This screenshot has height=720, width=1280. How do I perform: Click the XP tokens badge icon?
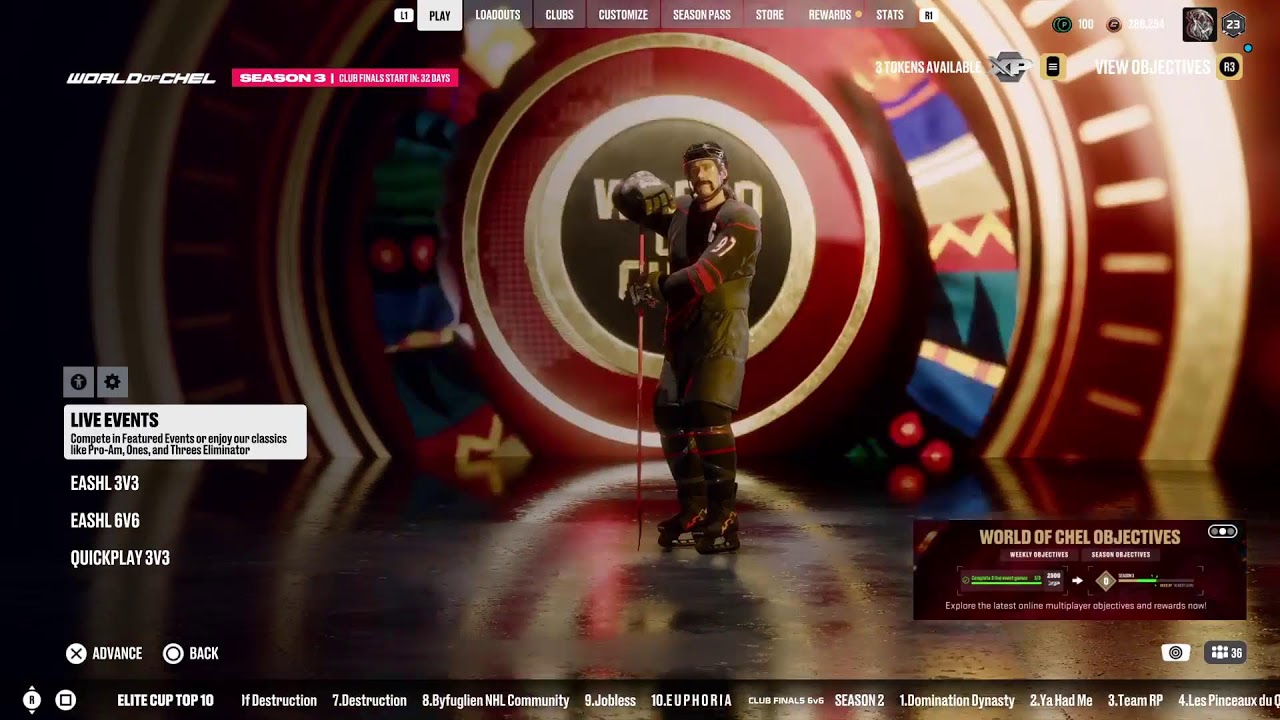coord(1010,67)
